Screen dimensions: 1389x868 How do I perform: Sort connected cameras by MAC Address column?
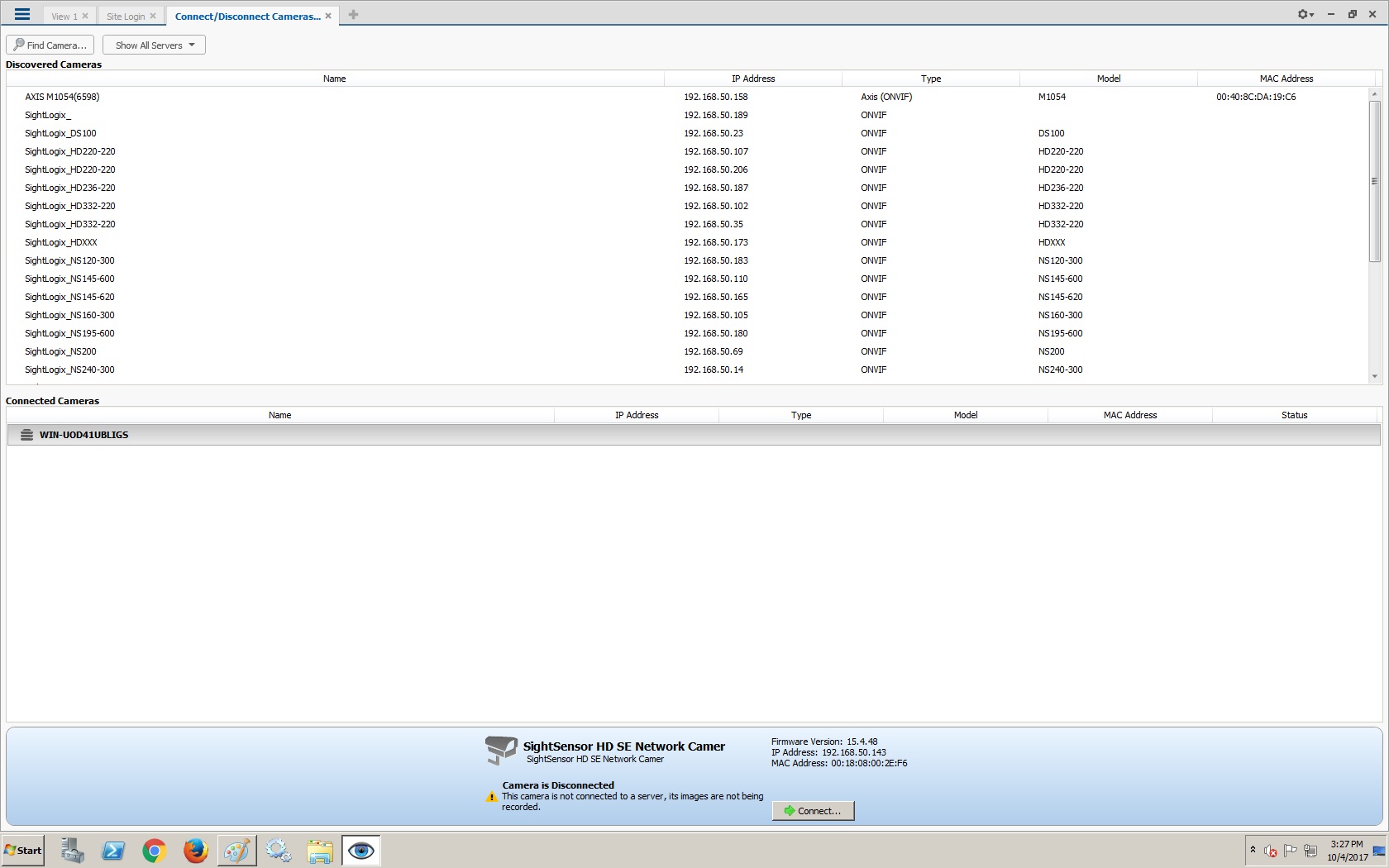pyautogui.click(x=1130, y=415)
